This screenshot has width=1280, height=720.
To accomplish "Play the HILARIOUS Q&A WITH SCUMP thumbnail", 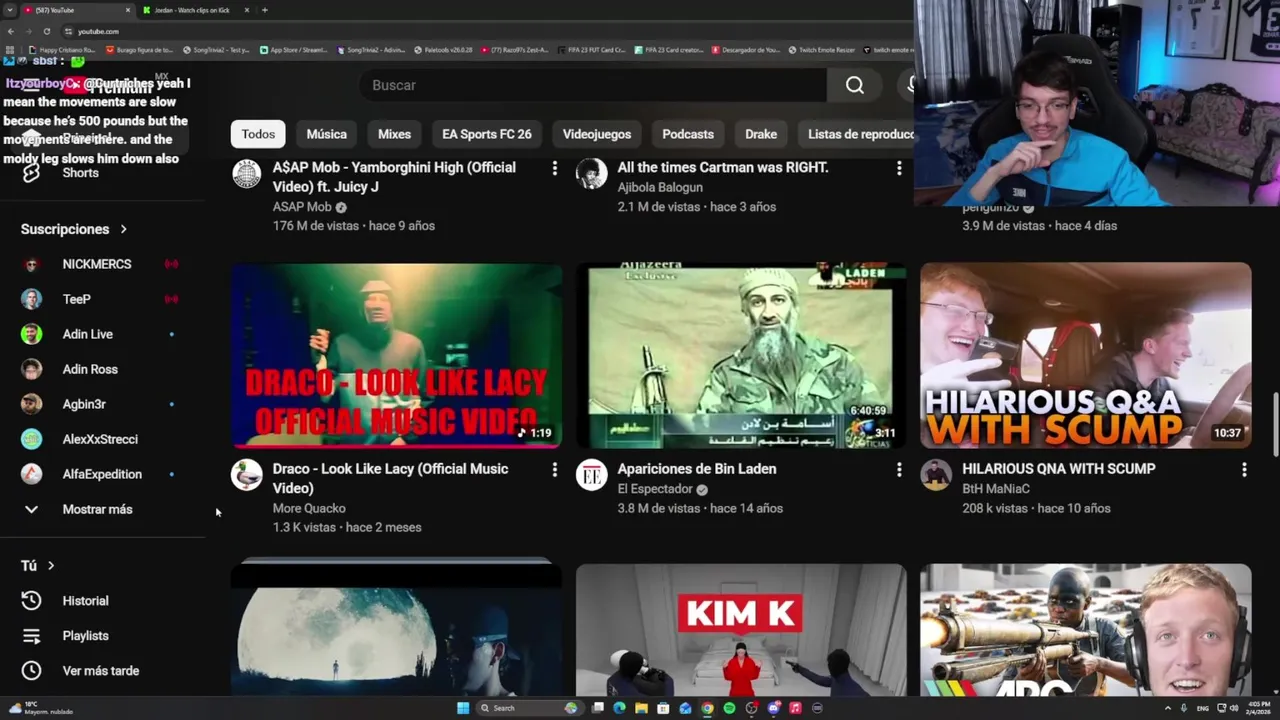I will [1086, 355].
